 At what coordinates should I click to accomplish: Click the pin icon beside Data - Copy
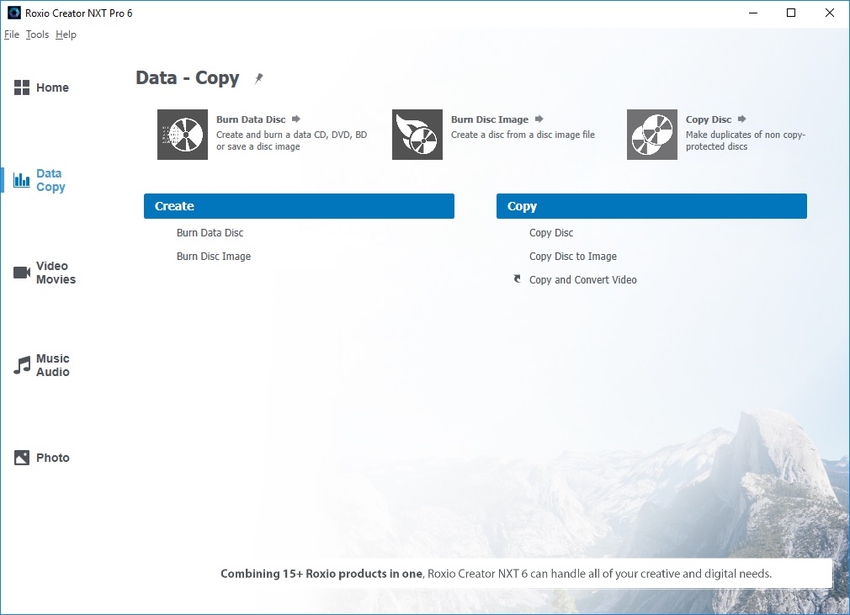click(259, 79)
